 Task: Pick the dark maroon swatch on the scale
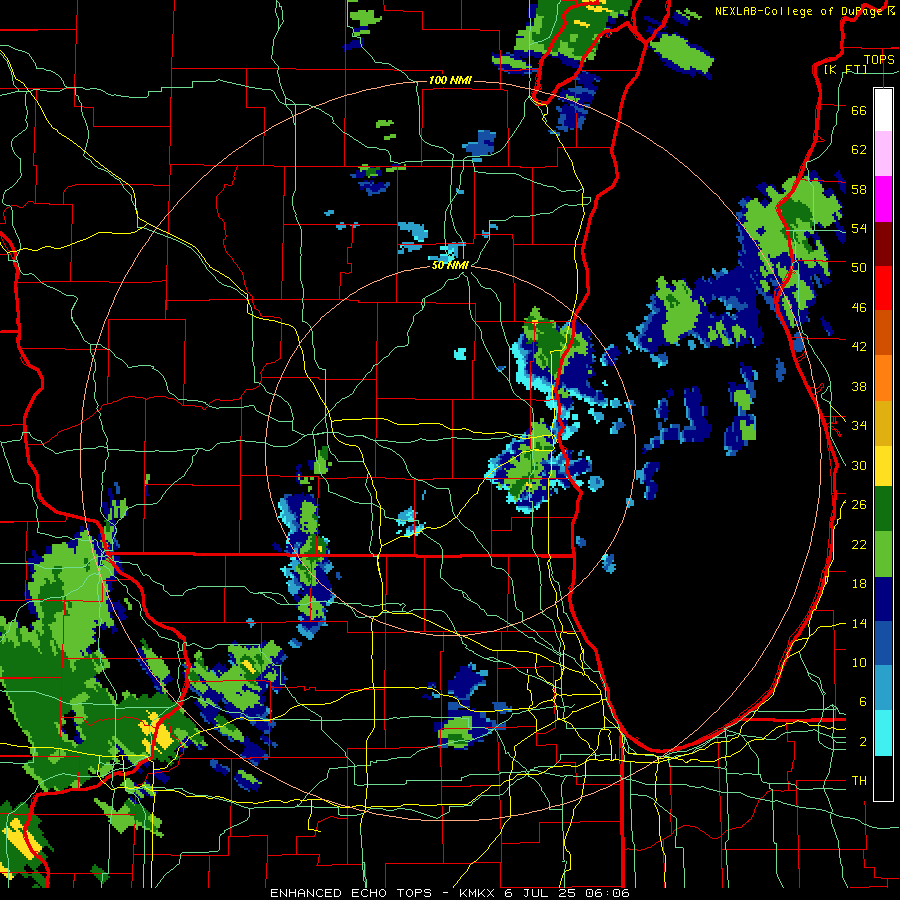[883, 244]
